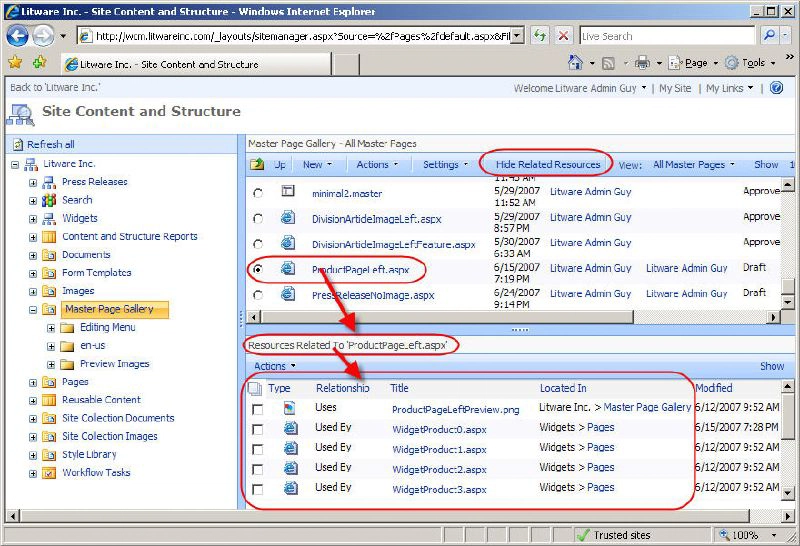800x546 pixels.
Task: Select the Style Library tree item
Action: pos(89,455)
